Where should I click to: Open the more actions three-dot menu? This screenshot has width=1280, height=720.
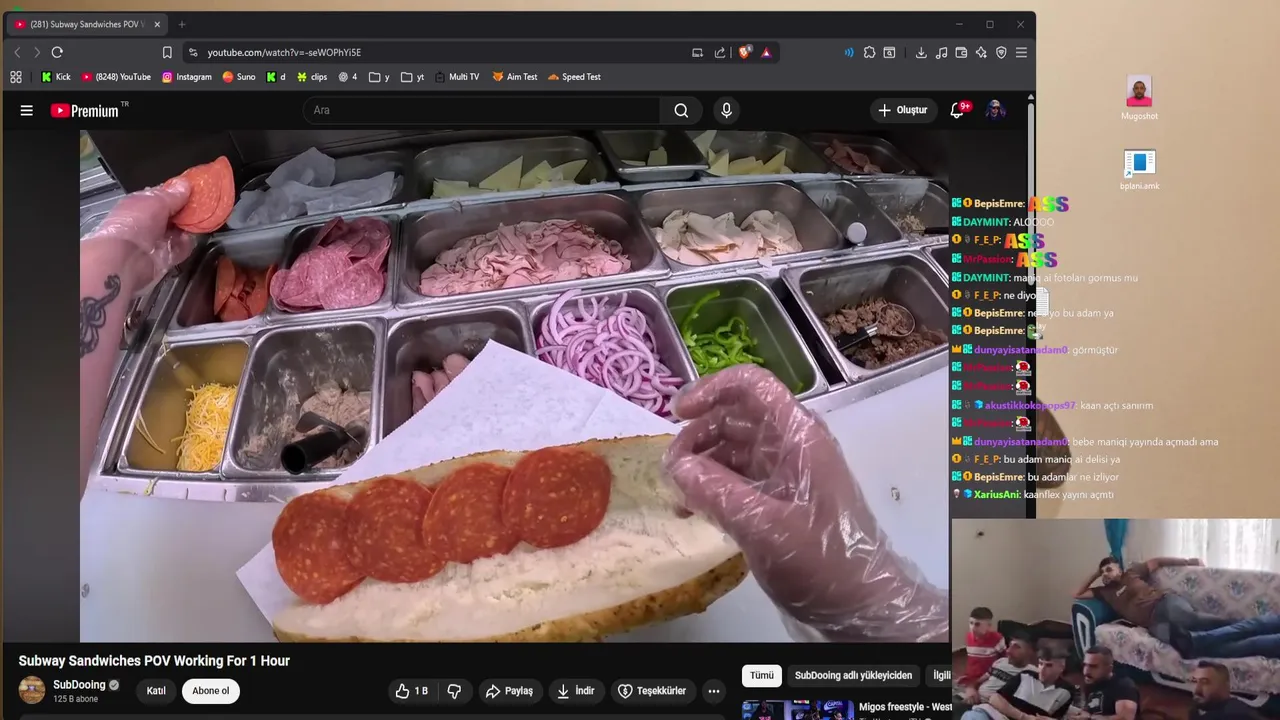[x=713, y=691]
